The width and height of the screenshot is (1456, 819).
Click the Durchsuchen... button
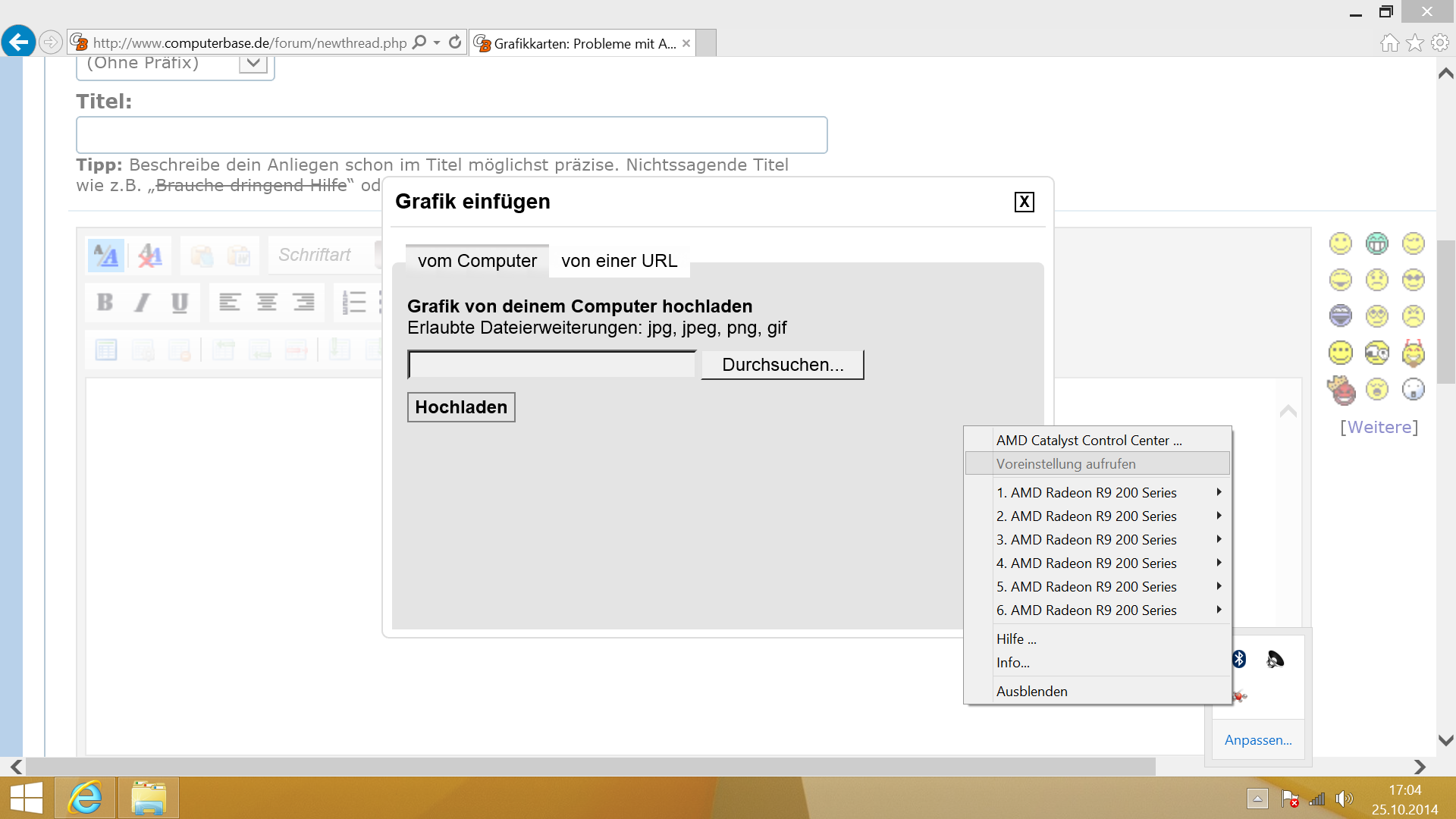pyautogui.click(x=782, y=365)
